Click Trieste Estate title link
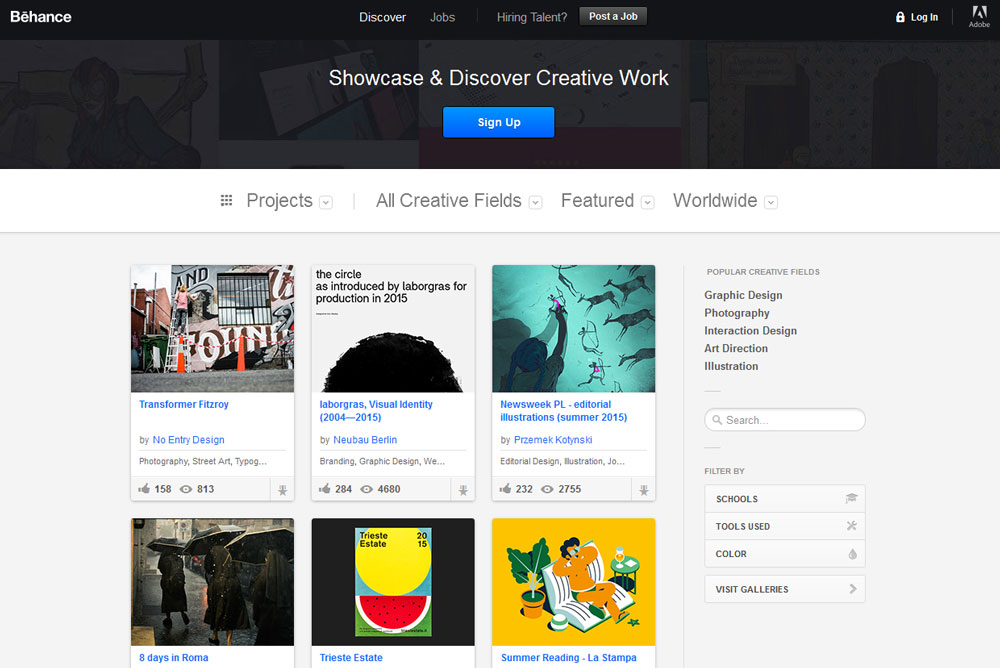The height and width of the screenshot is (668, 1000). tap(351, 658)
